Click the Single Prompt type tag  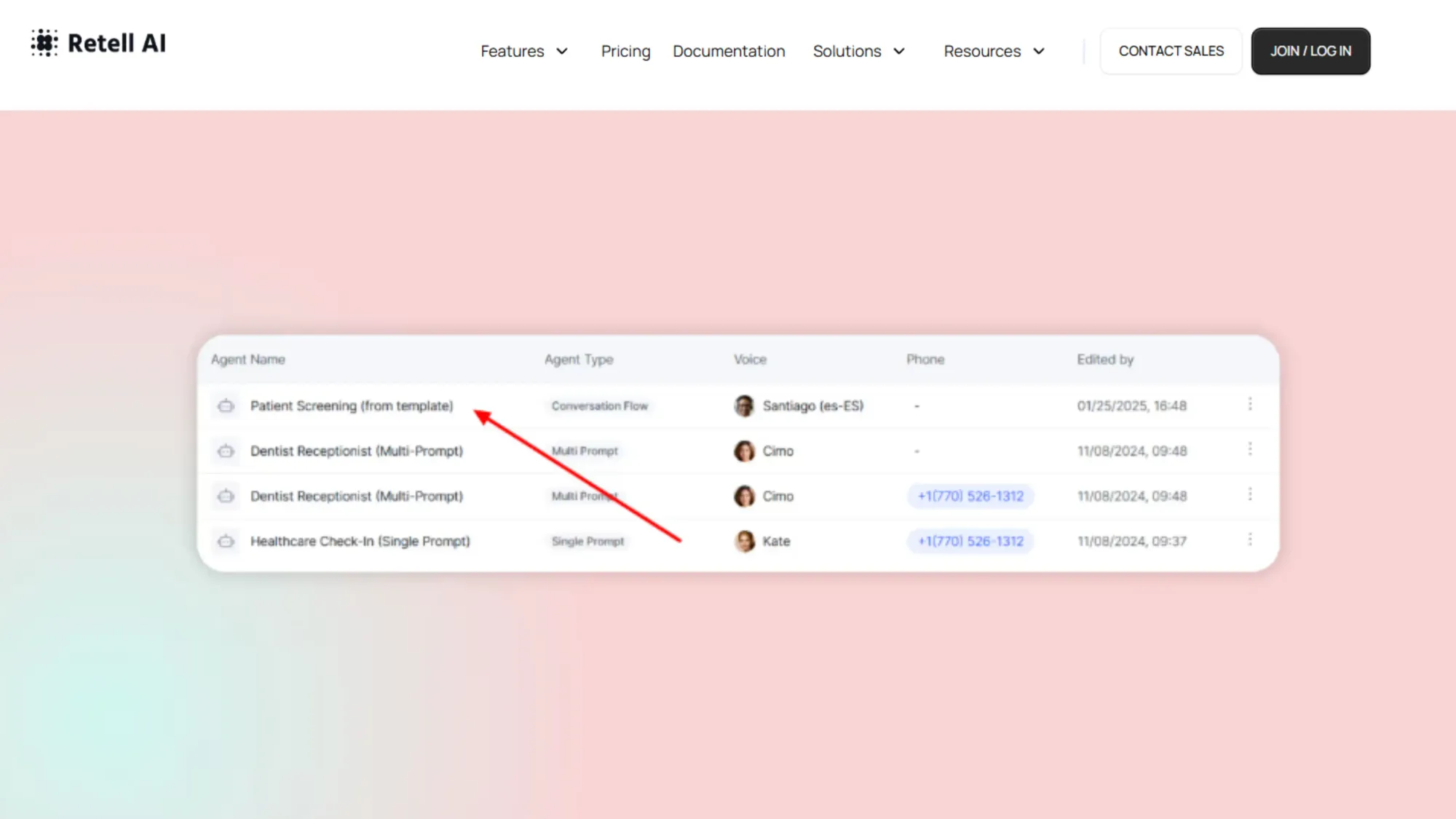587,541
